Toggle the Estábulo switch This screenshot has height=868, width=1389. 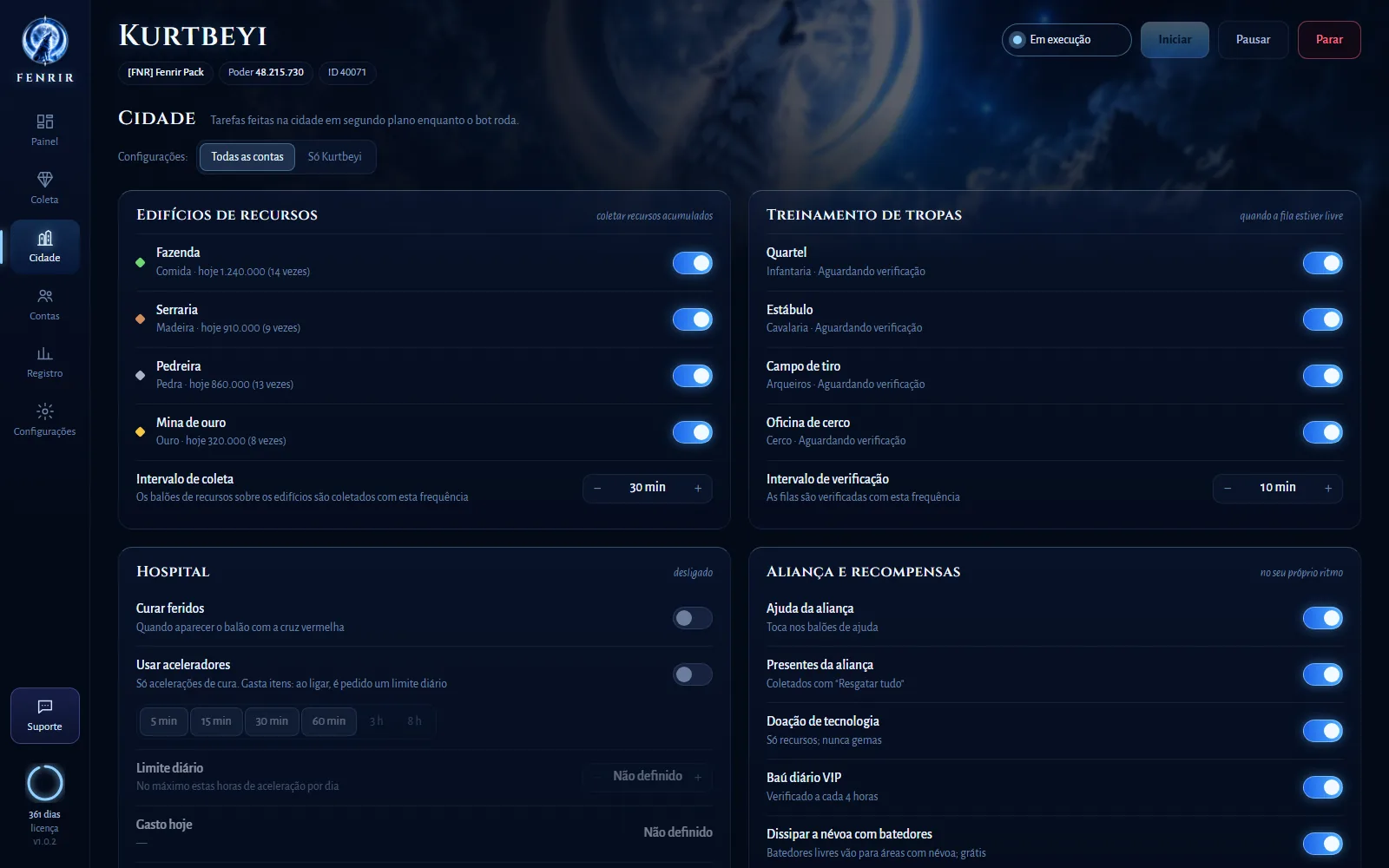click(1323, 319)
